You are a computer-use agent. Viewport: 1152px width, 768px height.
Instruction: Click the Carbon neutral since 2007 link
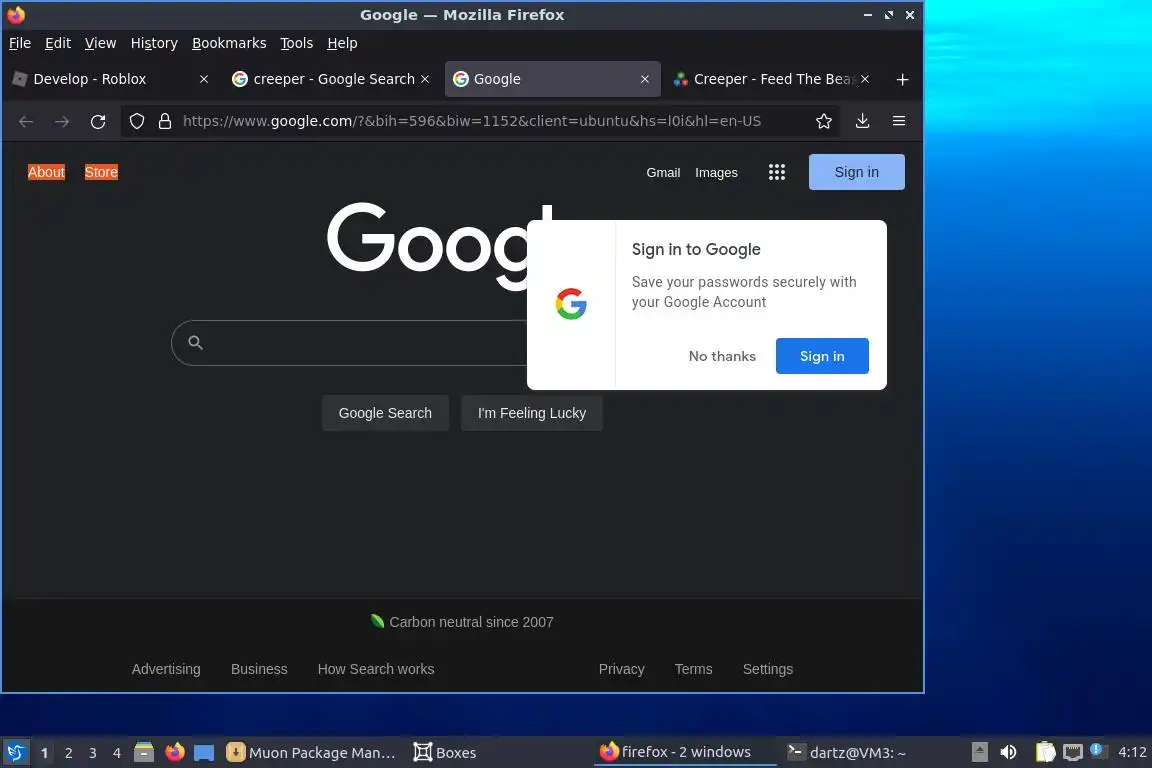click(x=462, y=622)
